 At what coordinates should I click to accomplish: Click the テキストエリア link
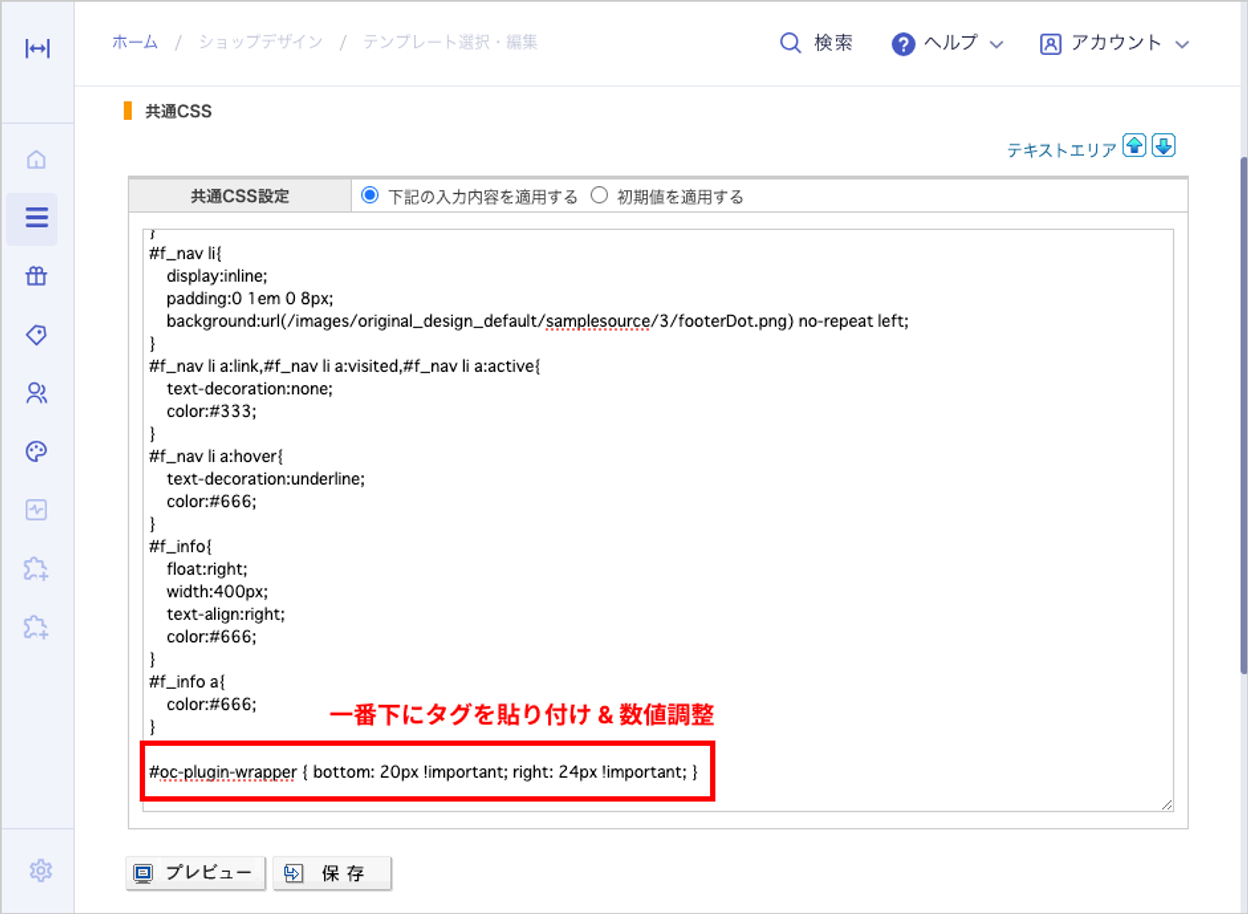click(1061, 150)
